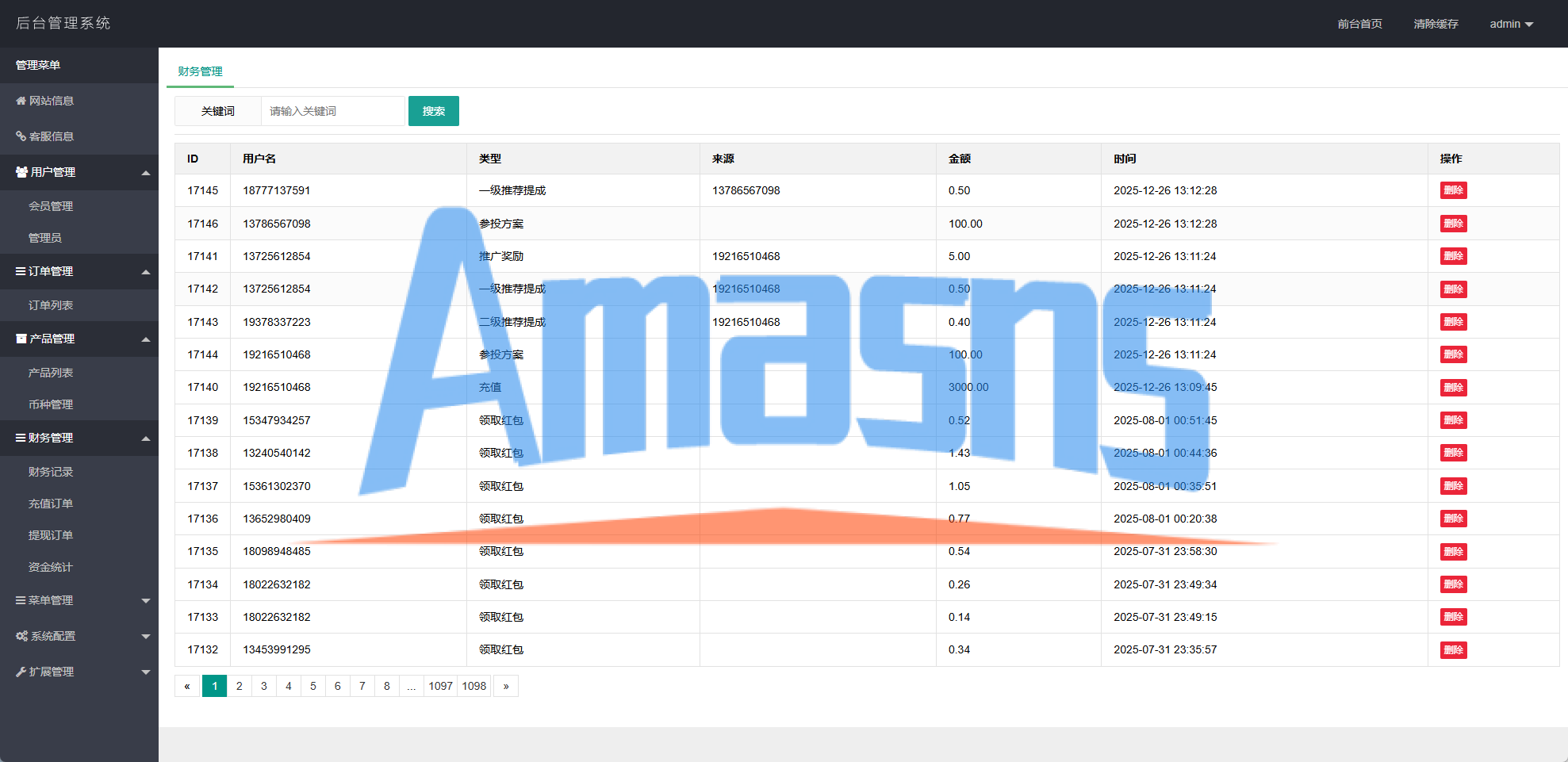The width and height of the screenshot is (1568, 762).
Task: Delete record ID 17140
Action: [x=1453, y=388]
